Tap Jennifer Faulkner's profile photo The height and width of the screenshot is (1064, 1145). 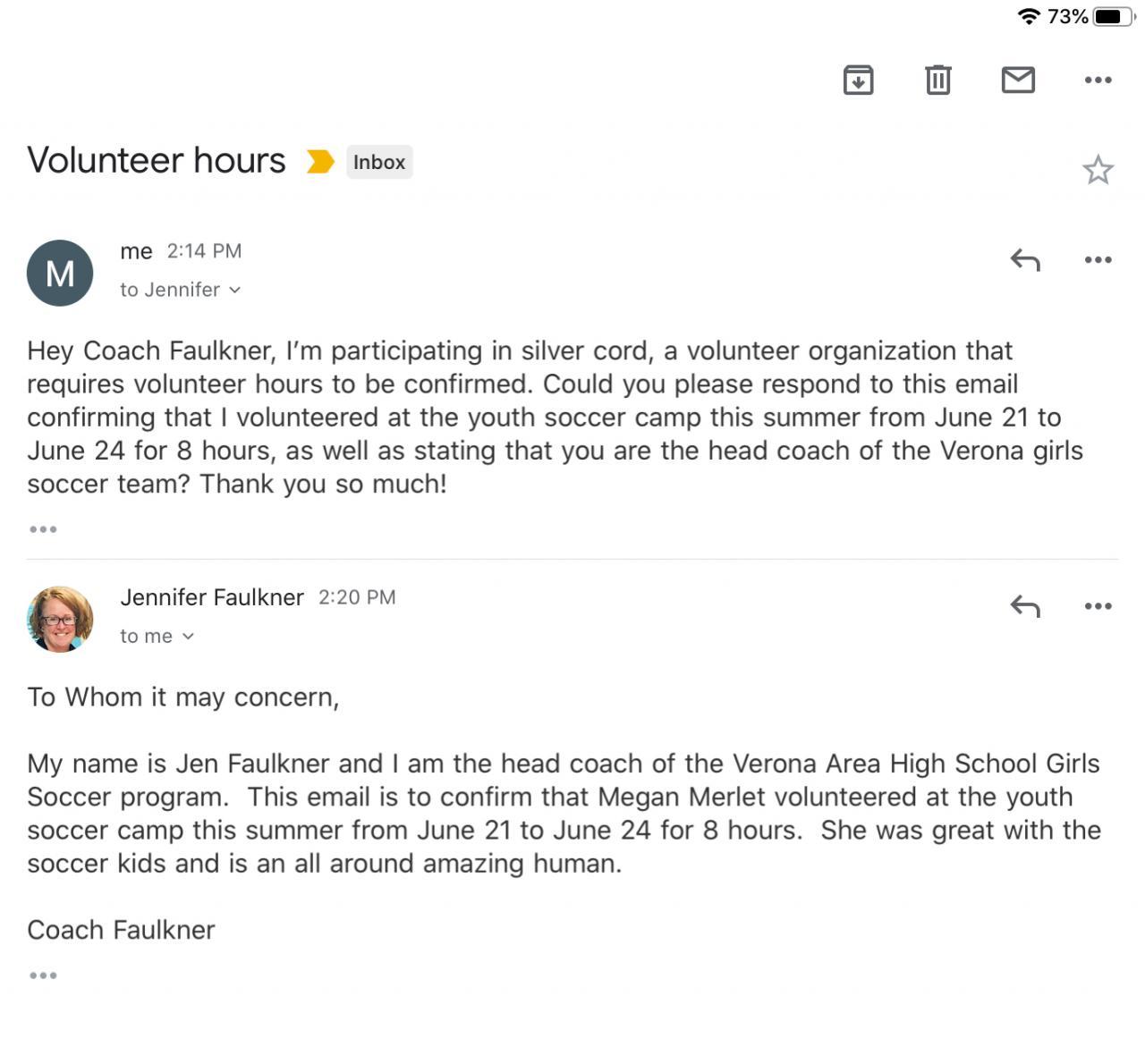[x=60, y=619]
